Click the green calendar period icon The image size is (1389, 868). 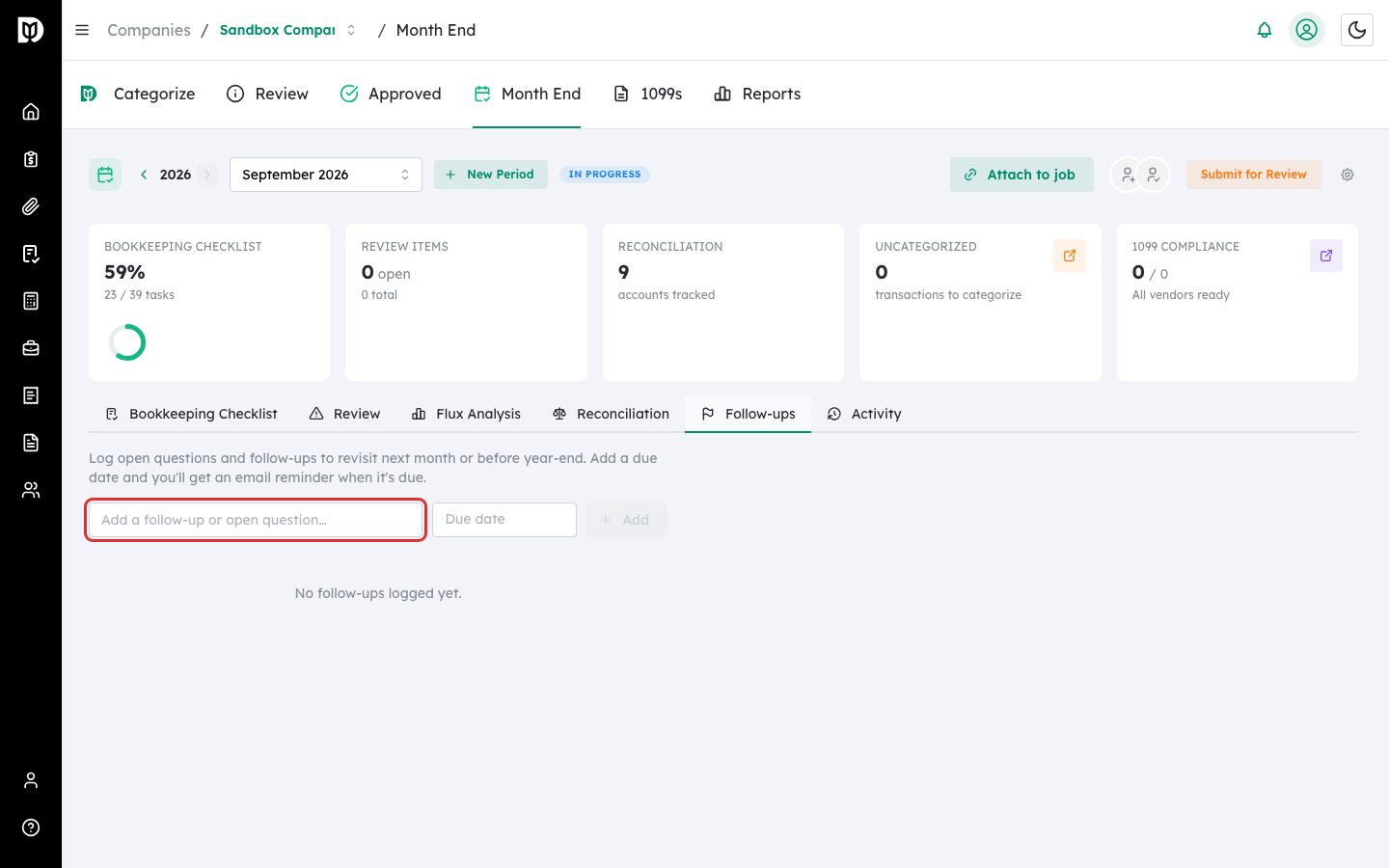click(105, 175)
